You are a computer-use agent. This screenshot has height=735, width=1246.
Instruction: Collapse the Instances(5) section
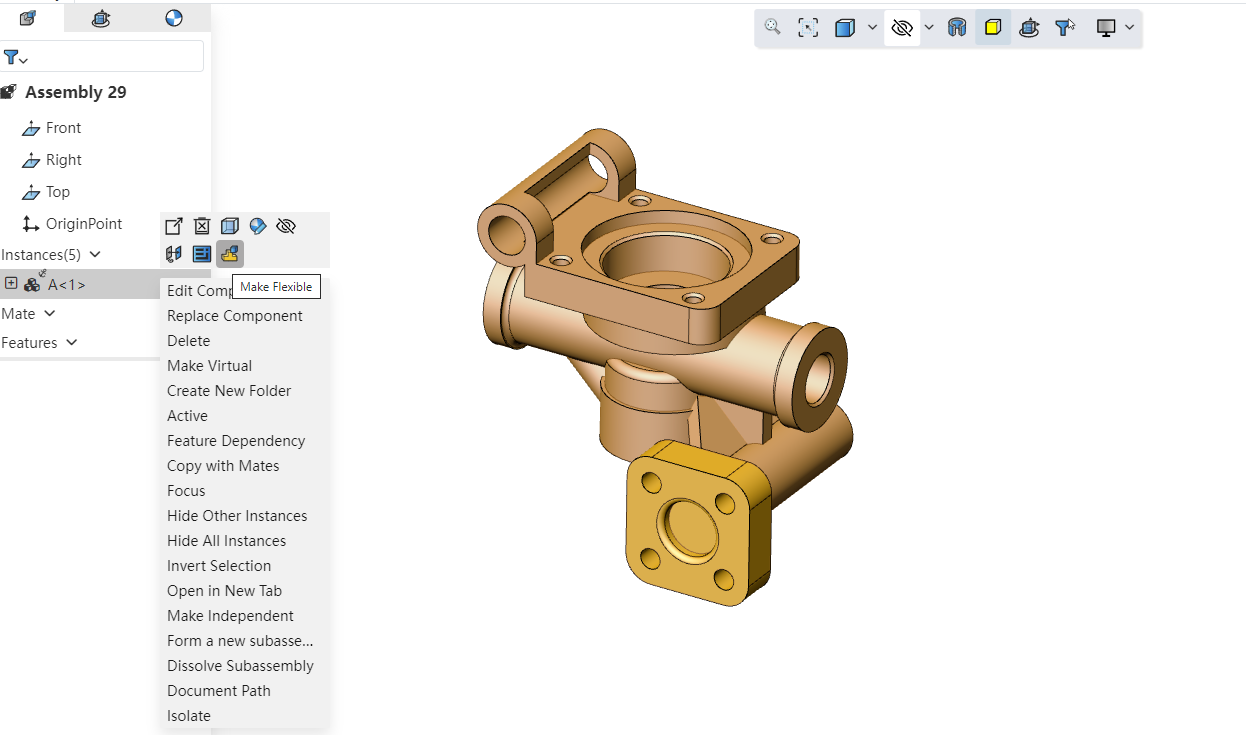[x=94, y=255]
